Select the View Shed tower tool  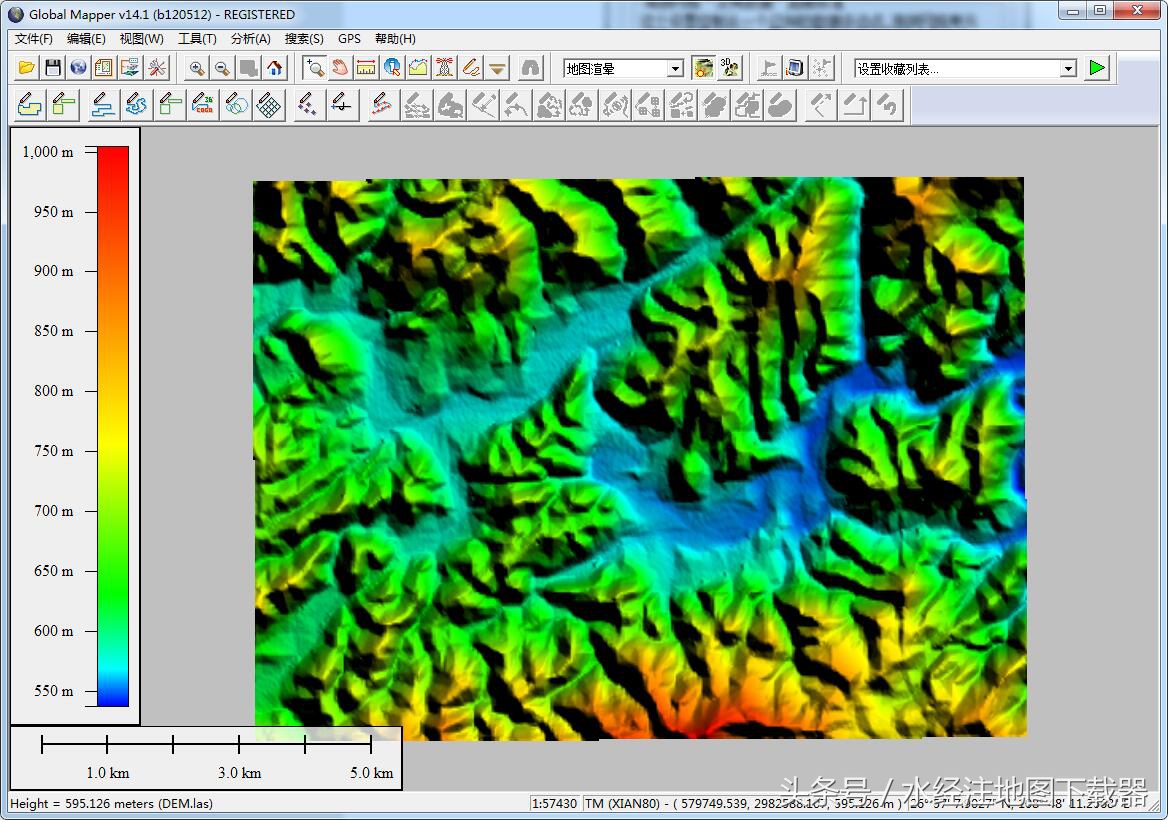pos(444,68)
